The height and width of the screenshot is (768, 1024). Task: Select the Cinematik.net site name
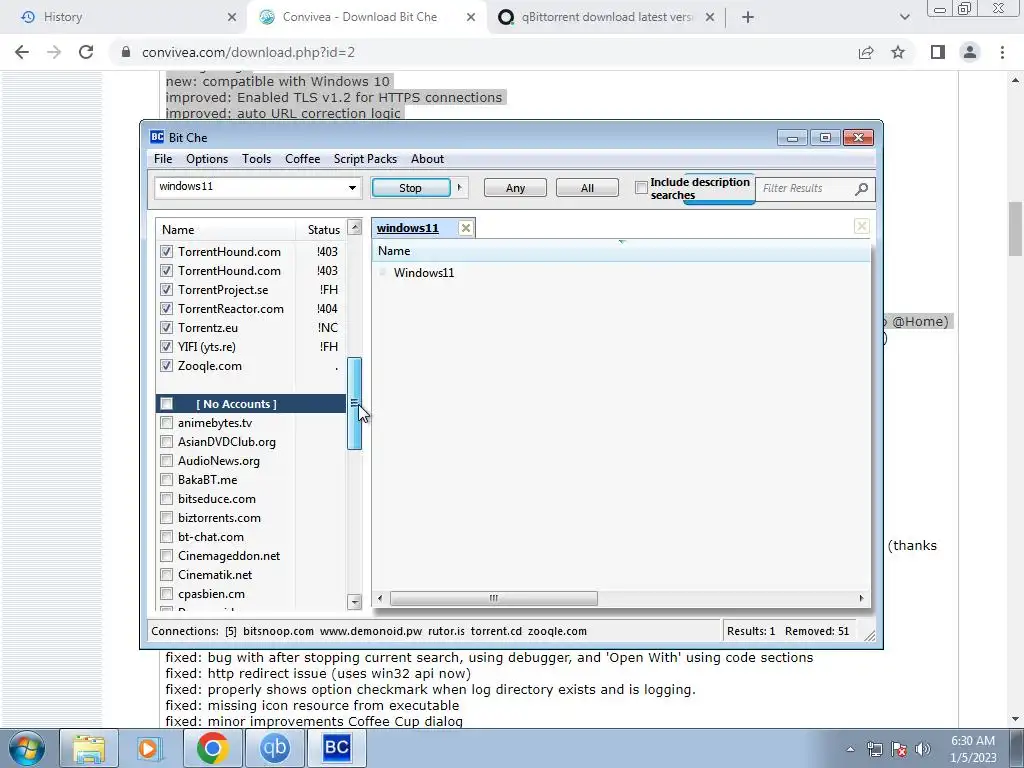pos(215,575)
